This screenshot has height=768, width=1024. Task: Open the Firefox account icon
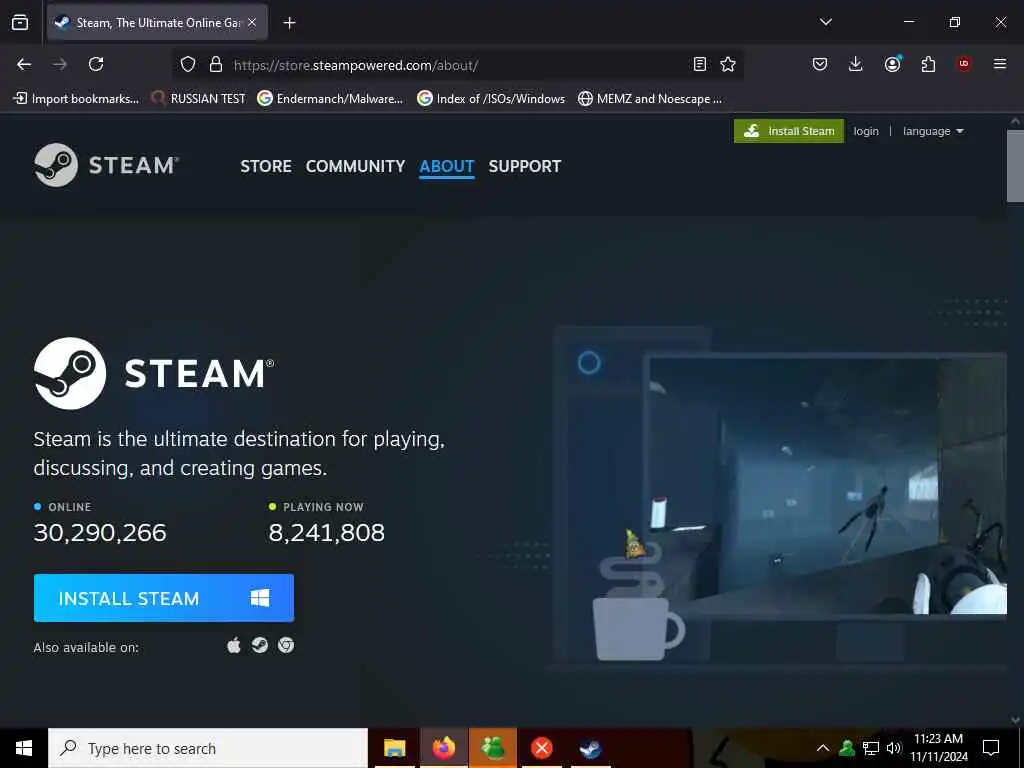coord(892,64)
